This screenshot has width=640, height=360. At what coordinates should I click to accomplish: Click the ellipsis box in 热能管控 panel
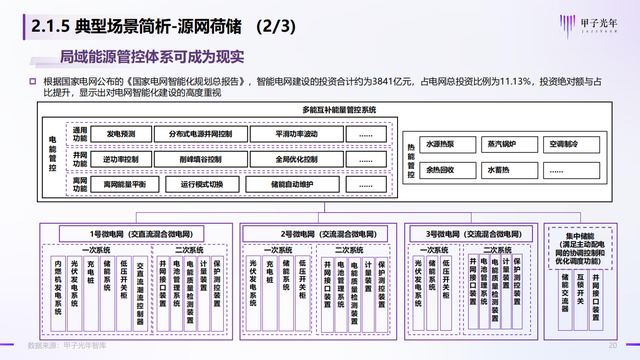[x=571, y=170]
